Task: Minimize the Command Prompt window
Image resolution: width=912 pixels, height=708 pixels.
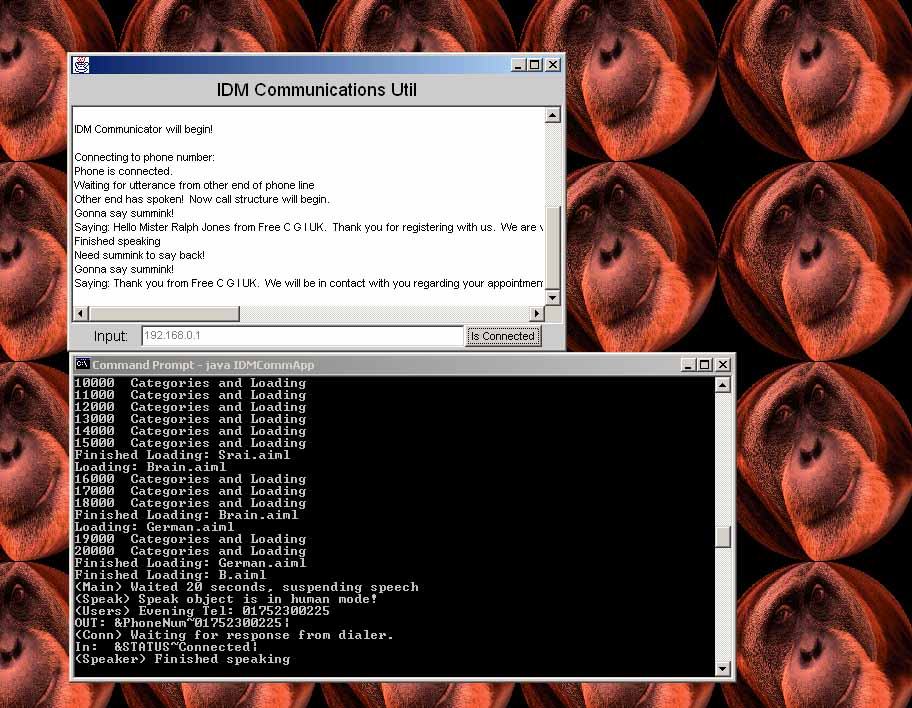Action: 688,365
